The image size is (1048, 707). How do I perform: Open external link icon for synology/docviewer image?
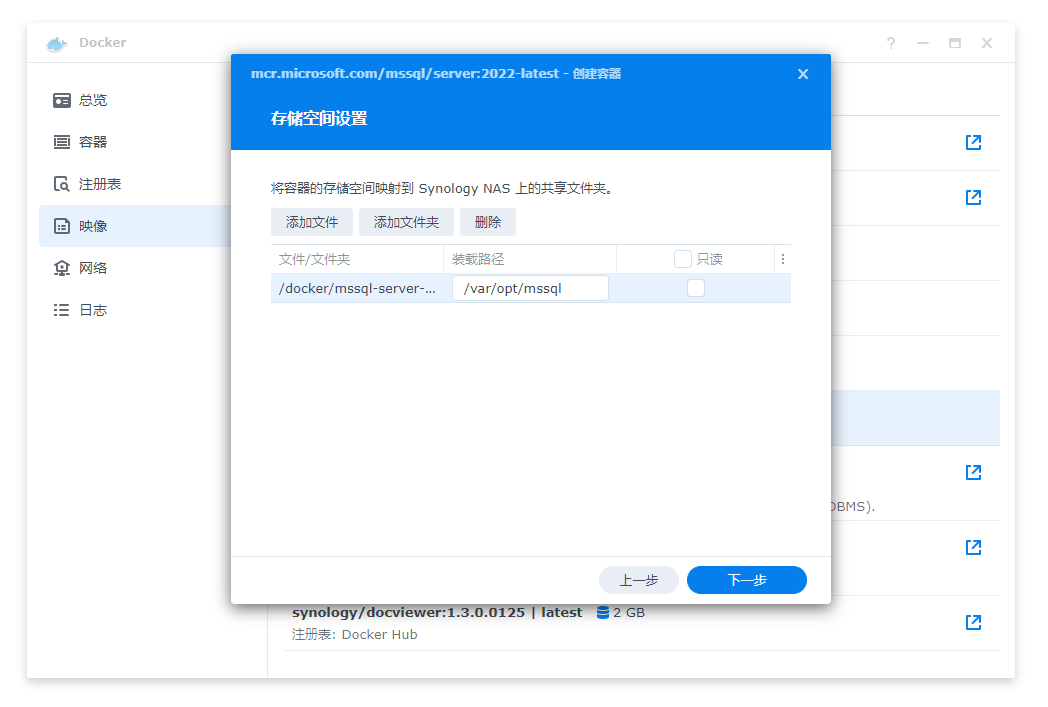click(973, 622)
